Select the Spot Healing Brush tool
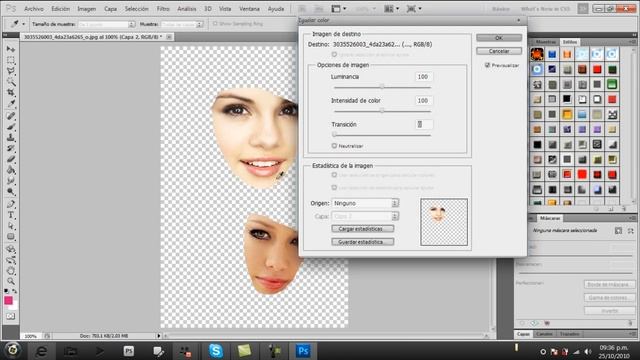Screen dimensions: 640x360 tap(11, 116)
